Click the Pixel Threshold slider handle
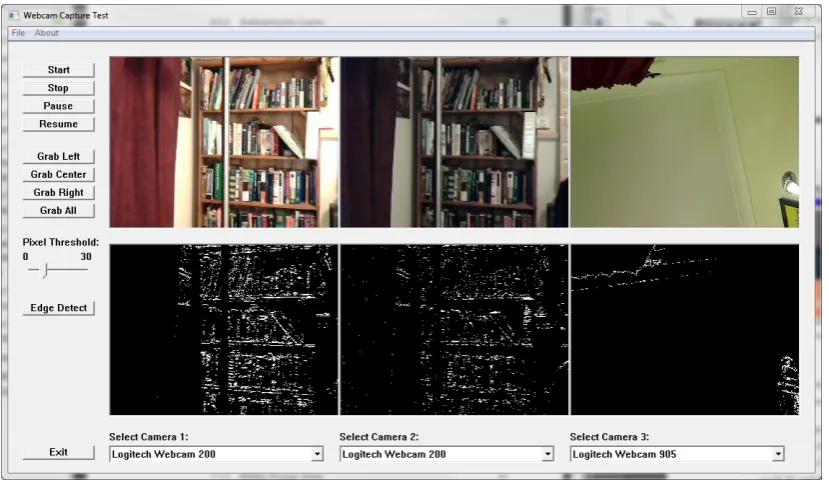The height and width of the screenshot is (488, 829). (45, 270)
